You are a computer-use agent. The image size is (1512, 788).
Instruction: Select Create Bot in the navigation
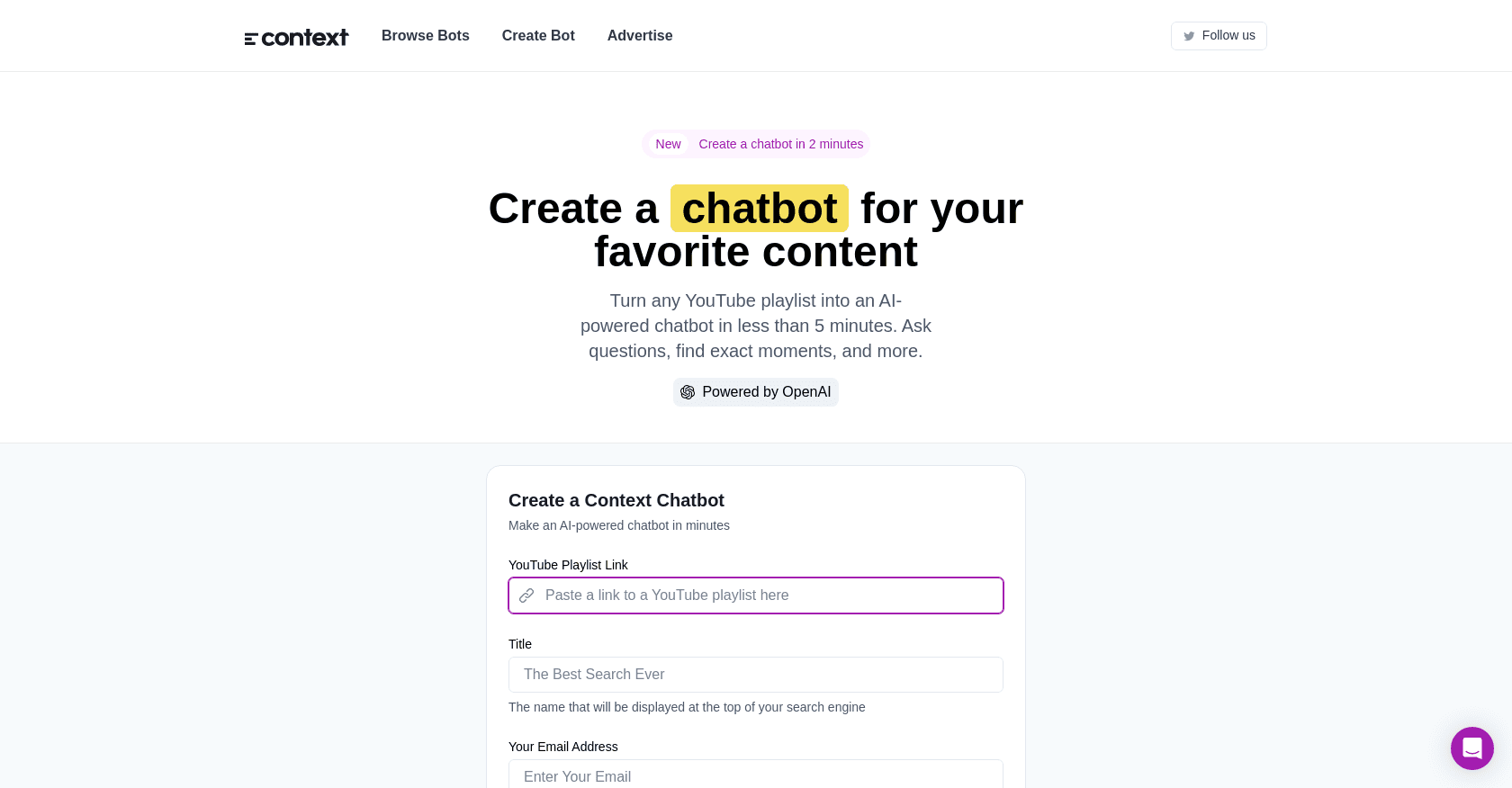(538, 36)
